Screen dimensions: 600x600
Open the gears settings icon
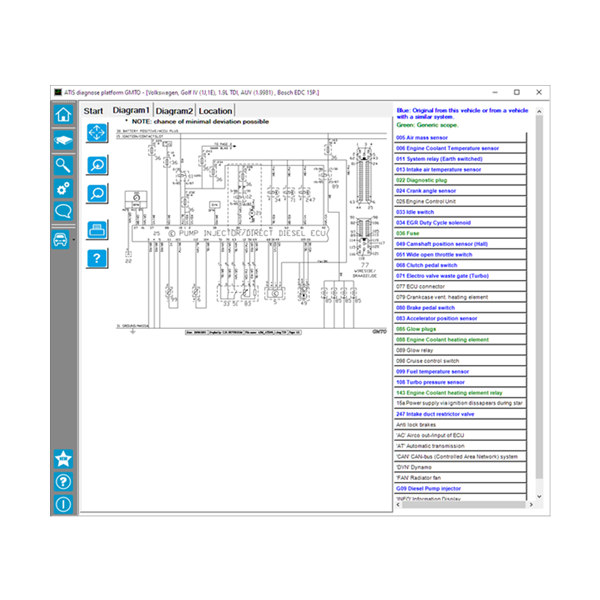(x=63, y=189)
